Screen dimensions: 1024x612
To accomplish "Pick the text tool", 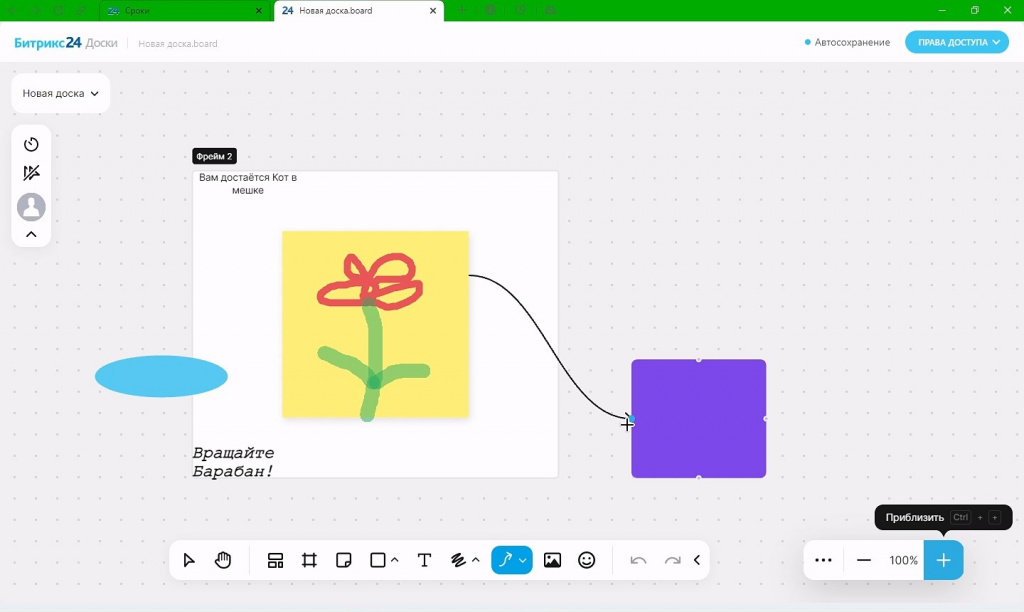I will (x=424, y=560).
